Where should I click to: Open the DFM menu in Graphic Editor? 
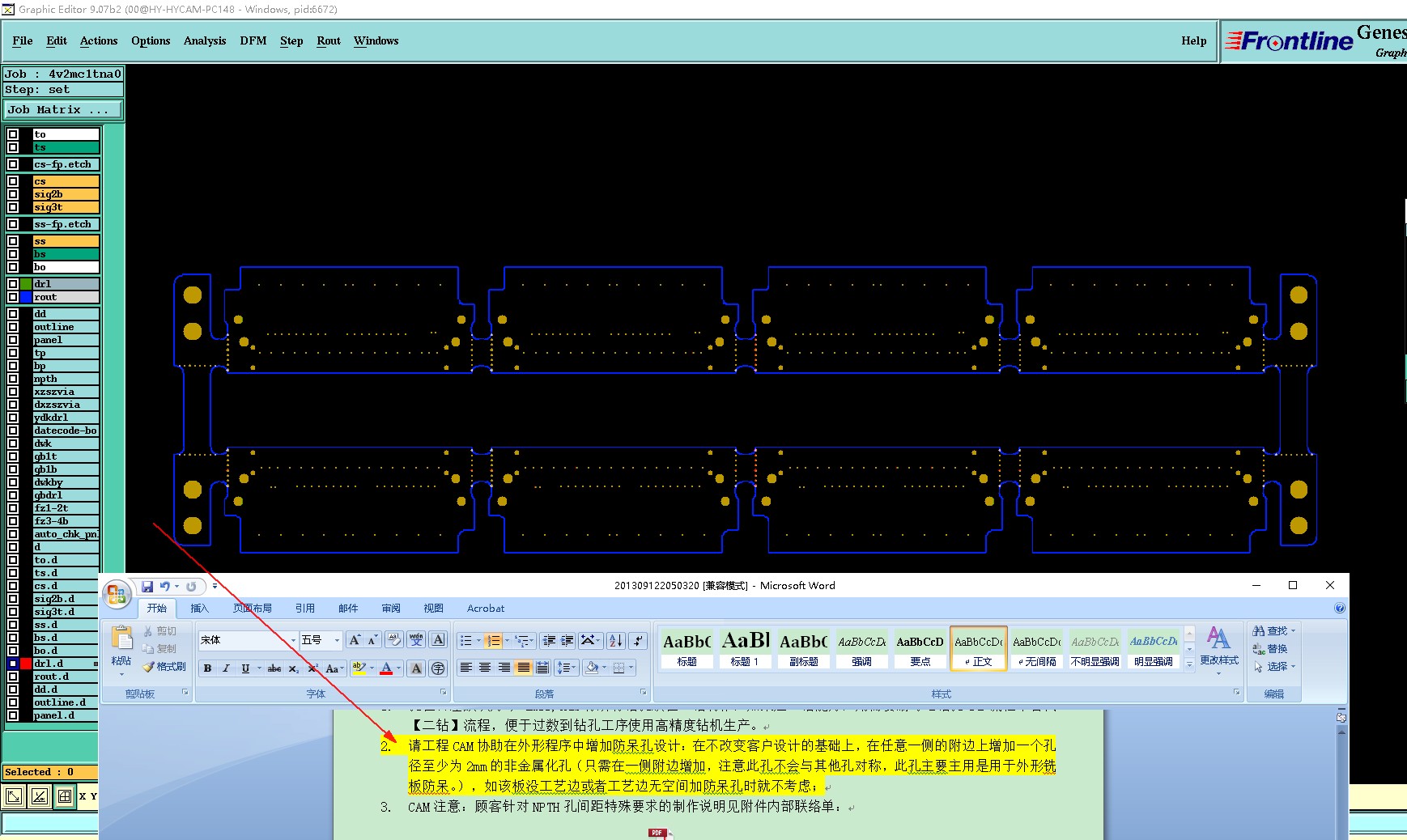(253, 40)
